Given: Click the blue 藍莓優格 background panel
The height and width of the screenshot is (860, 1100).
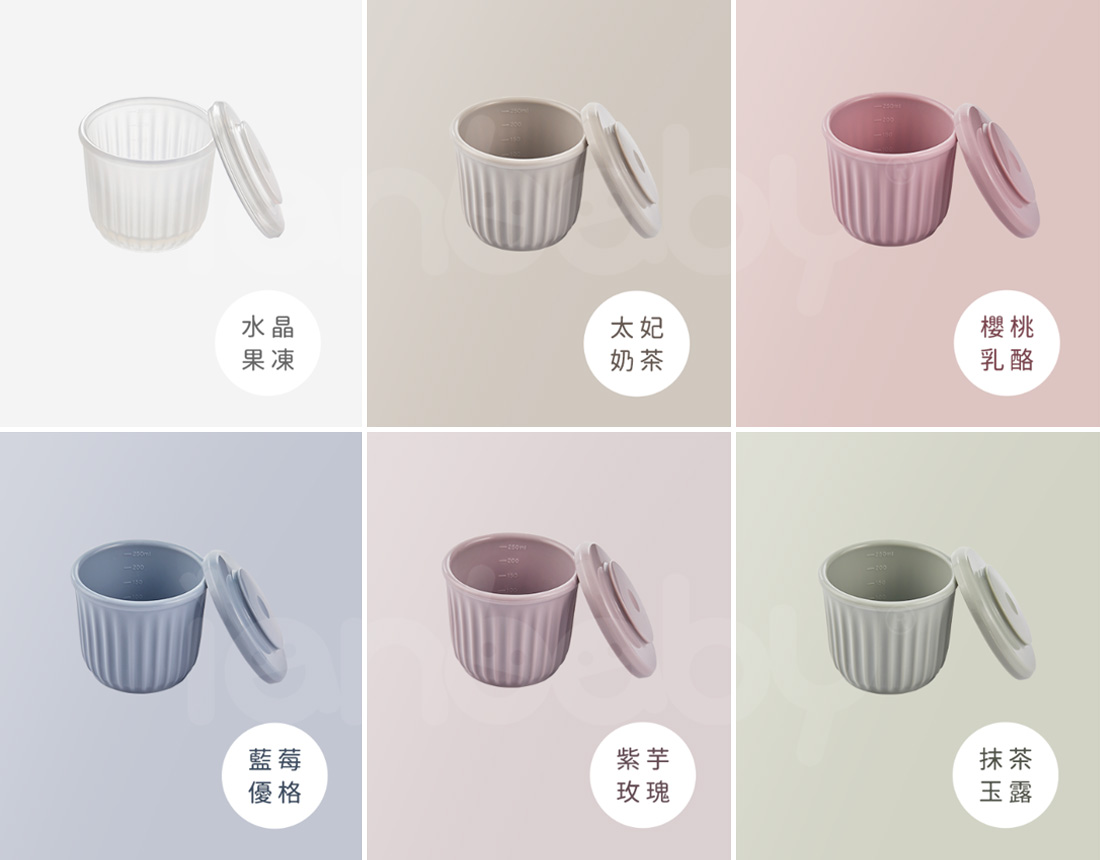Looking at the screenshot, I should pyautogui.click(x=181, y=646).
